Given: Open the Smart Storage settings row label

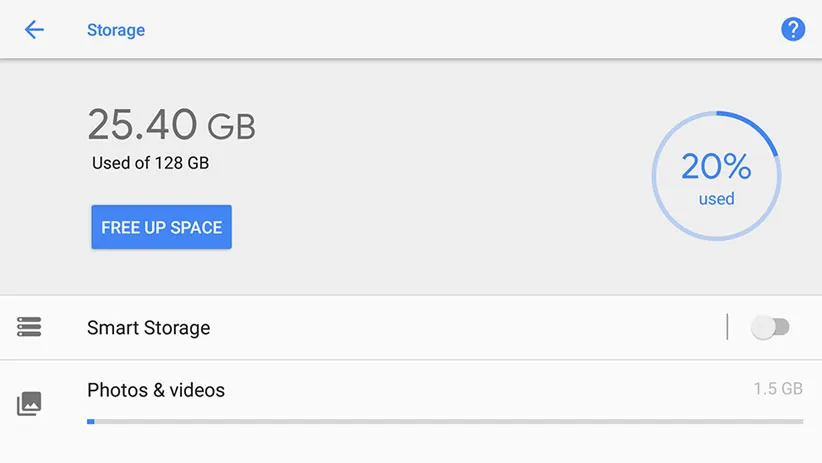Looking at the screenshot, I should pyautogui.click(x=148, y=328).
